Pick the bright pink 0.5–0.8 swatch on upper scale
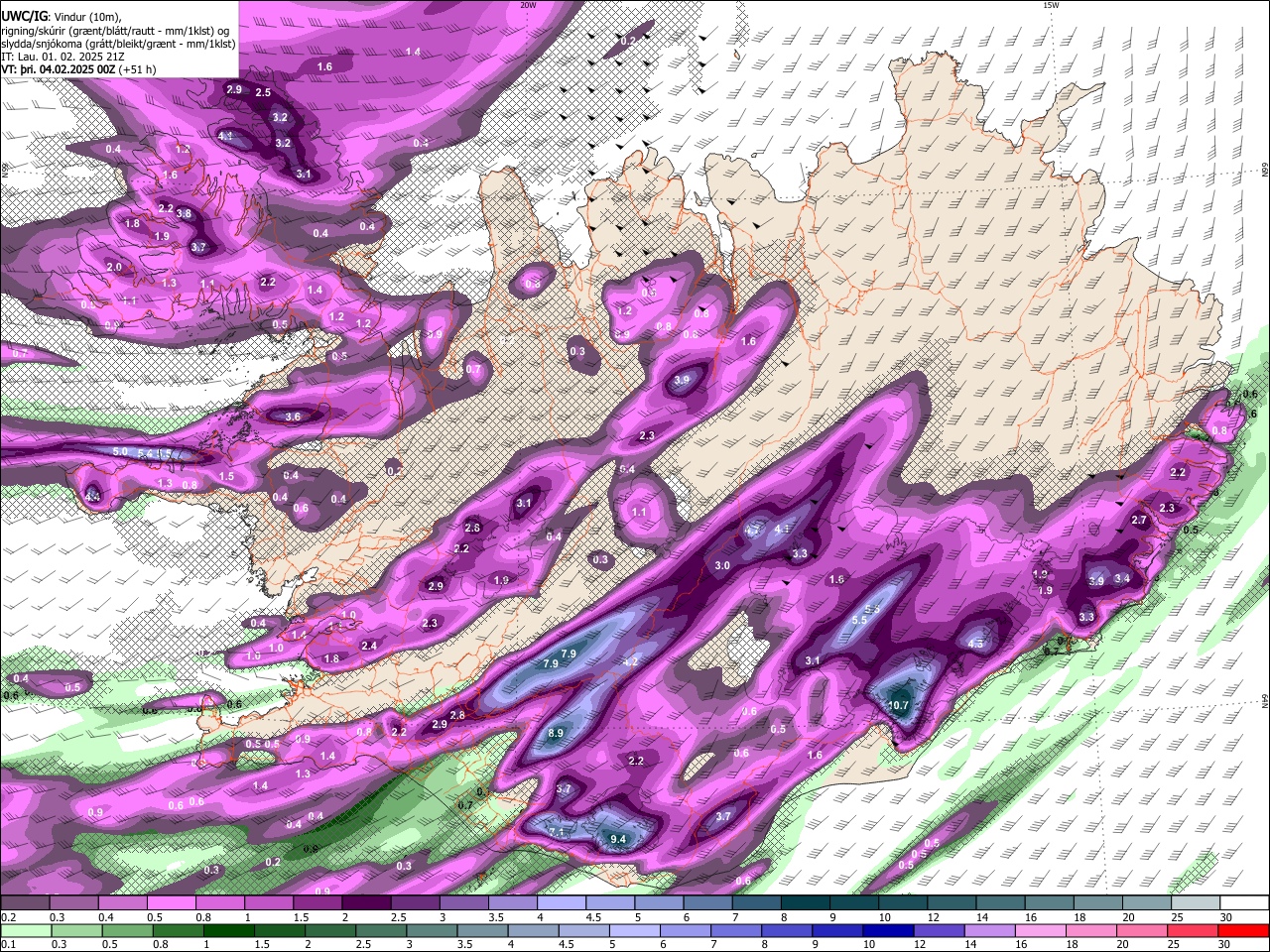Screen dimensions: 1270x952 point(171,901)
